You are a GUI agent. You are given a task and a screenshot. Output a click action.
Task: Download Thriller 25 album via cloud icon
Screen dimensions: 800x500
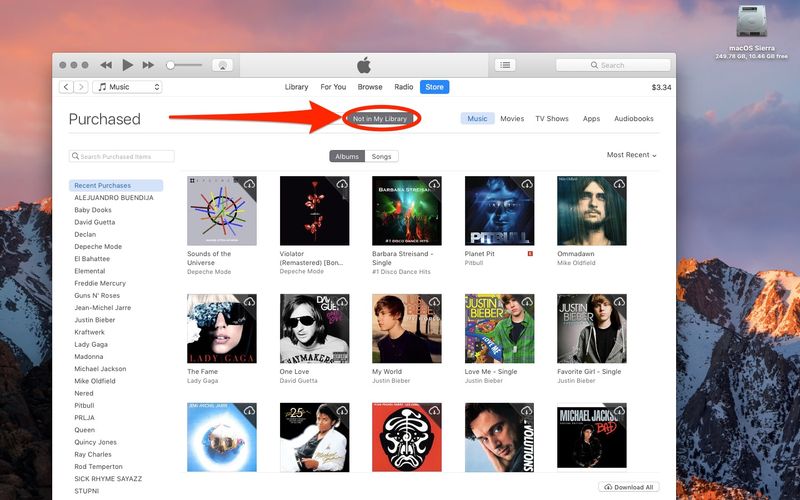pos(342,410)
